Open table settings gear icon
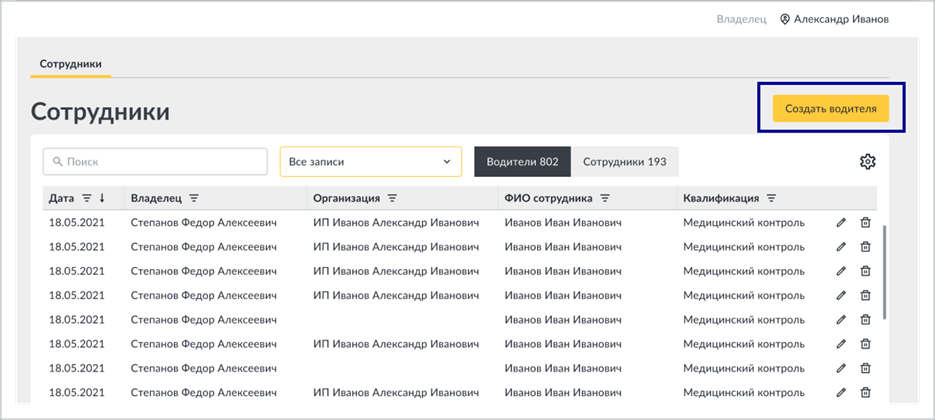Viewport: 935px width, 420px height. [867, 161]
